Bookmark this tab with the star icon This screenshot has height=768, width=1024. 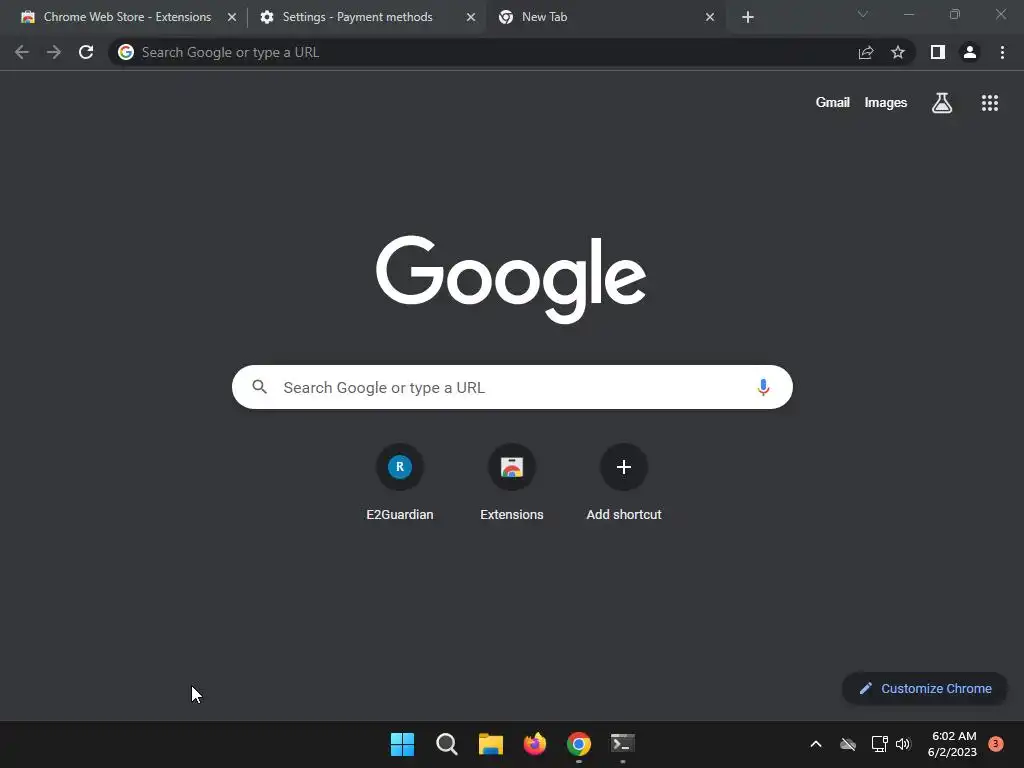click(898, 52)
